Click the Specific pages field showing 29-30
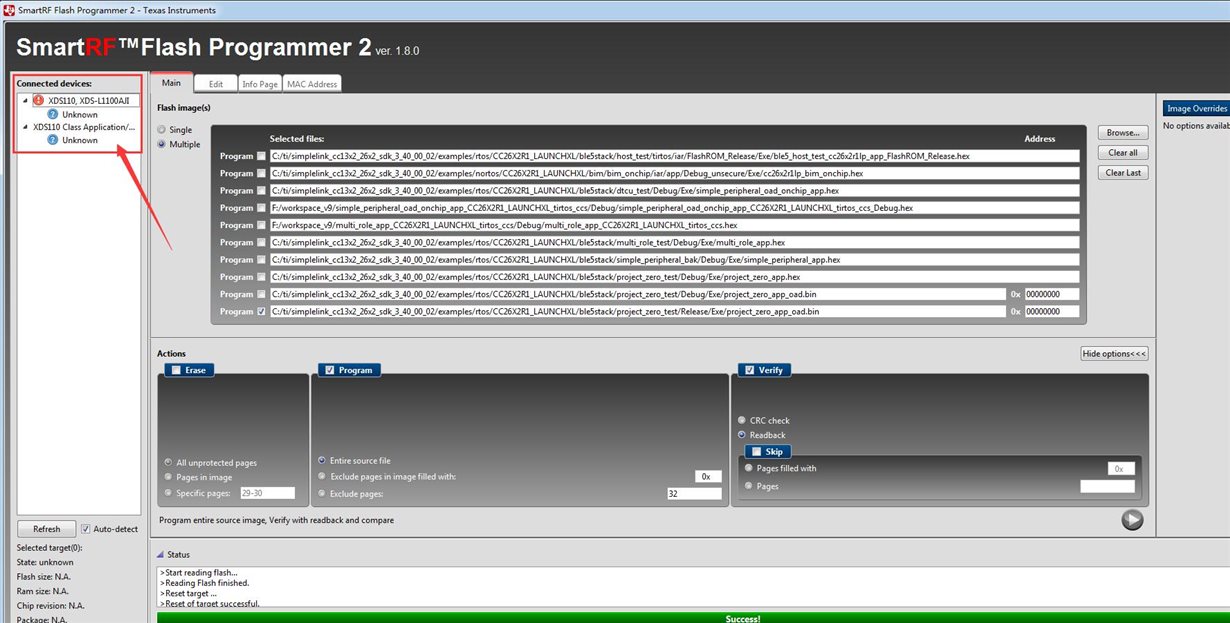 (267, 493)
